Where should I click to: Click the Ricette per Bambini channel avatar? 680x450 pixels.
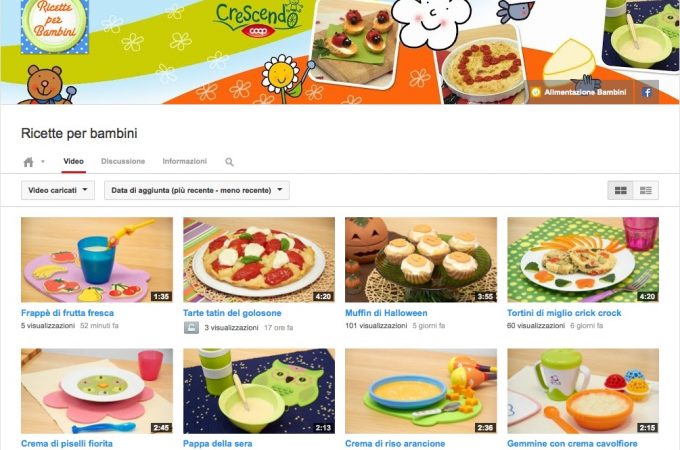coord(55,26)
